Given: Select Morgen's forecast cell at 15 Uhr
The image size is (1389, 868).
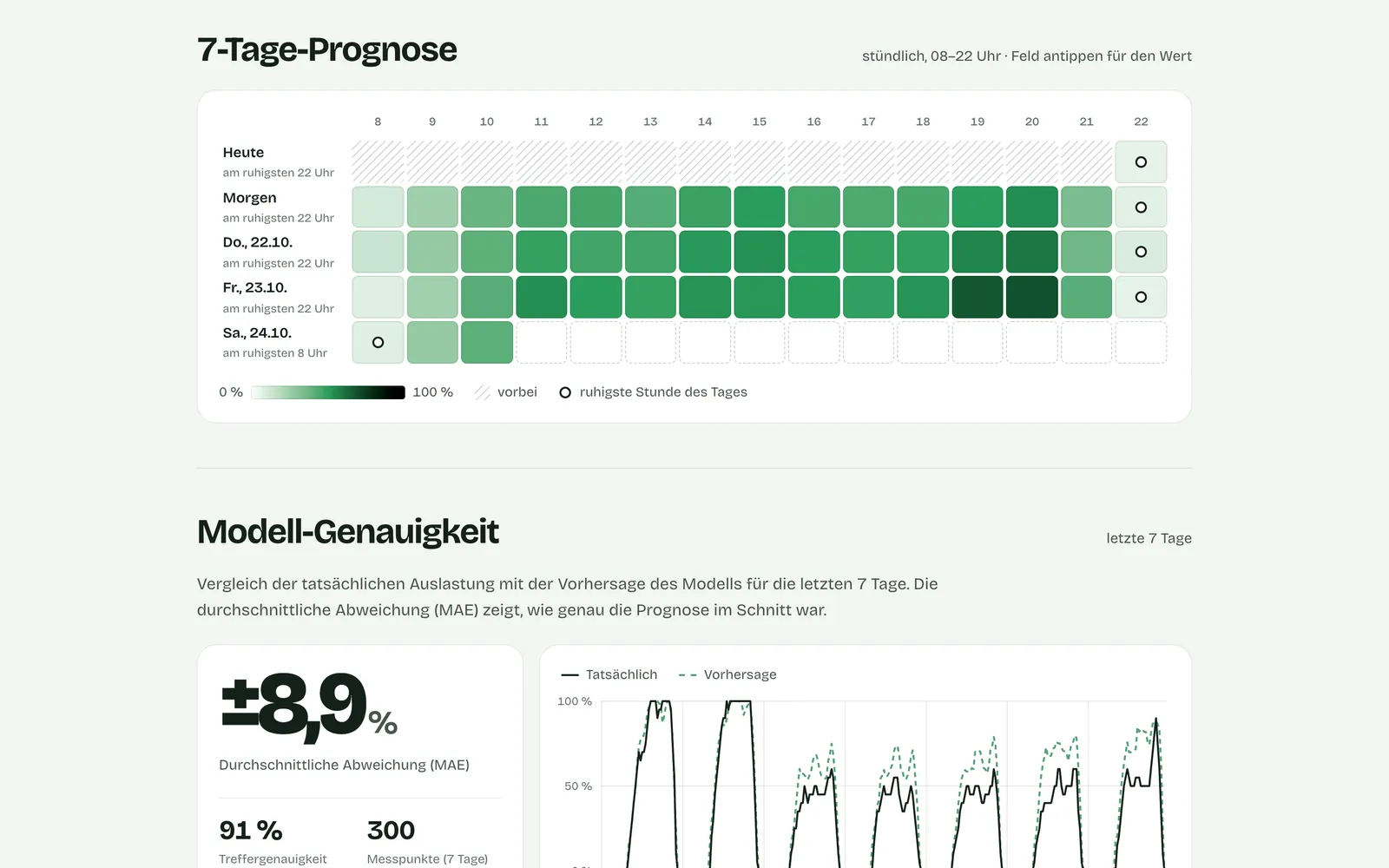Looking at the screenshot, I should click(760, 207).
